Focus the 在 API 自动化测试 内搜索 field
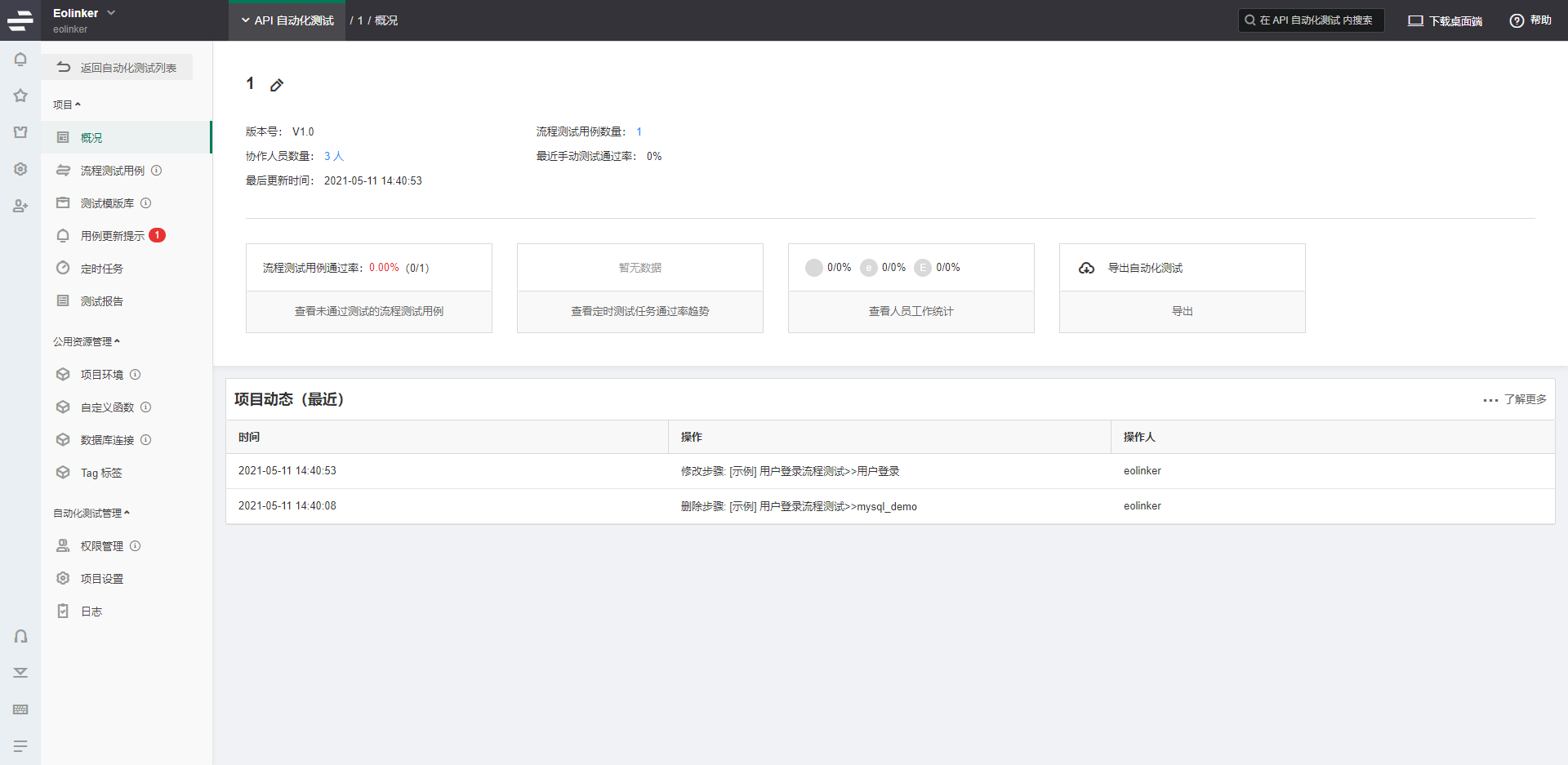The height and width of the screenshot is (765, 1568). pyautogui.click(x=1312, y=20)
